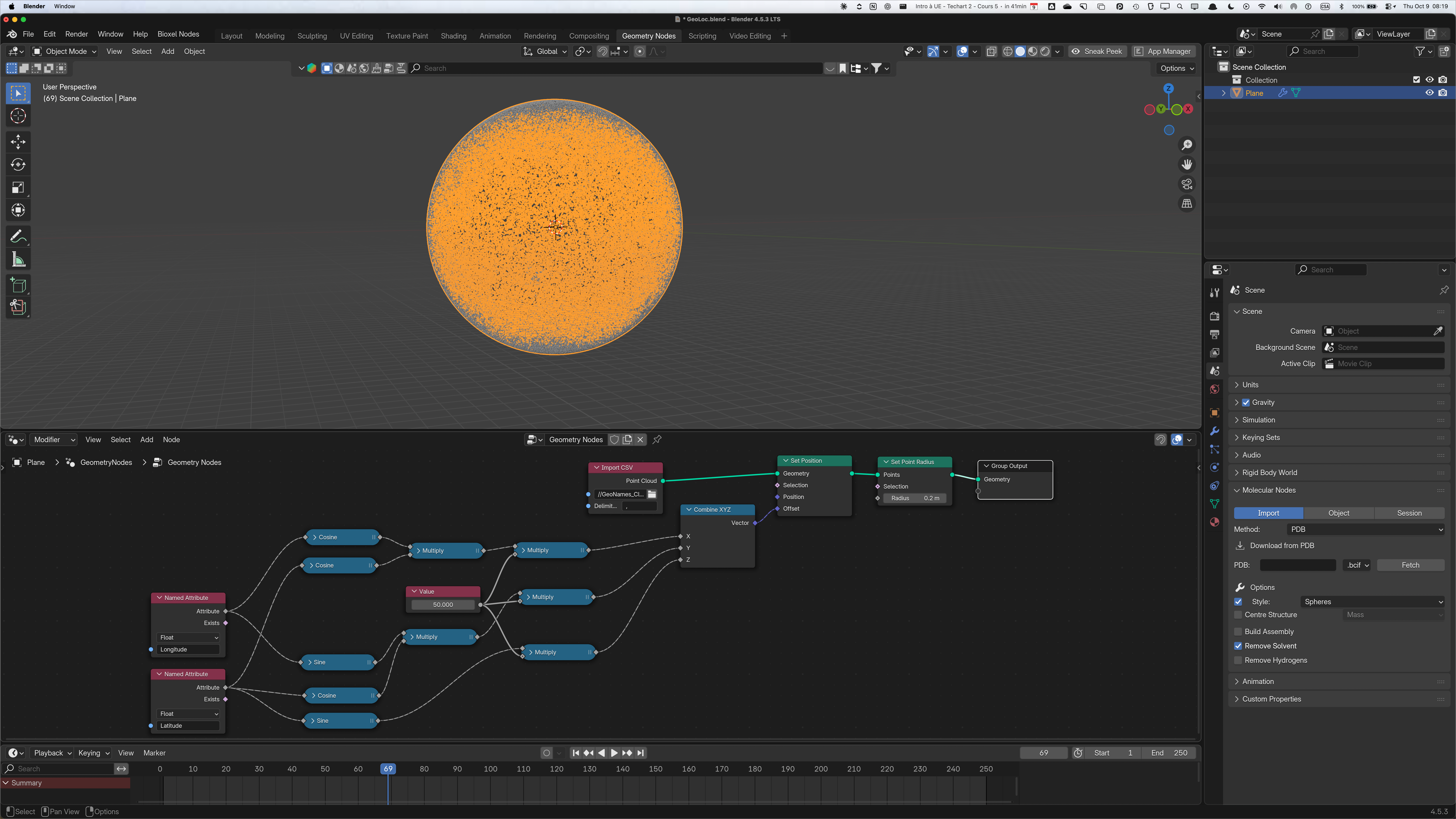Image resolution: width=1456 pixels, height=819 pixels.
Task: Open the Global transform orientation dropdown
Action: tap(545, 51)
